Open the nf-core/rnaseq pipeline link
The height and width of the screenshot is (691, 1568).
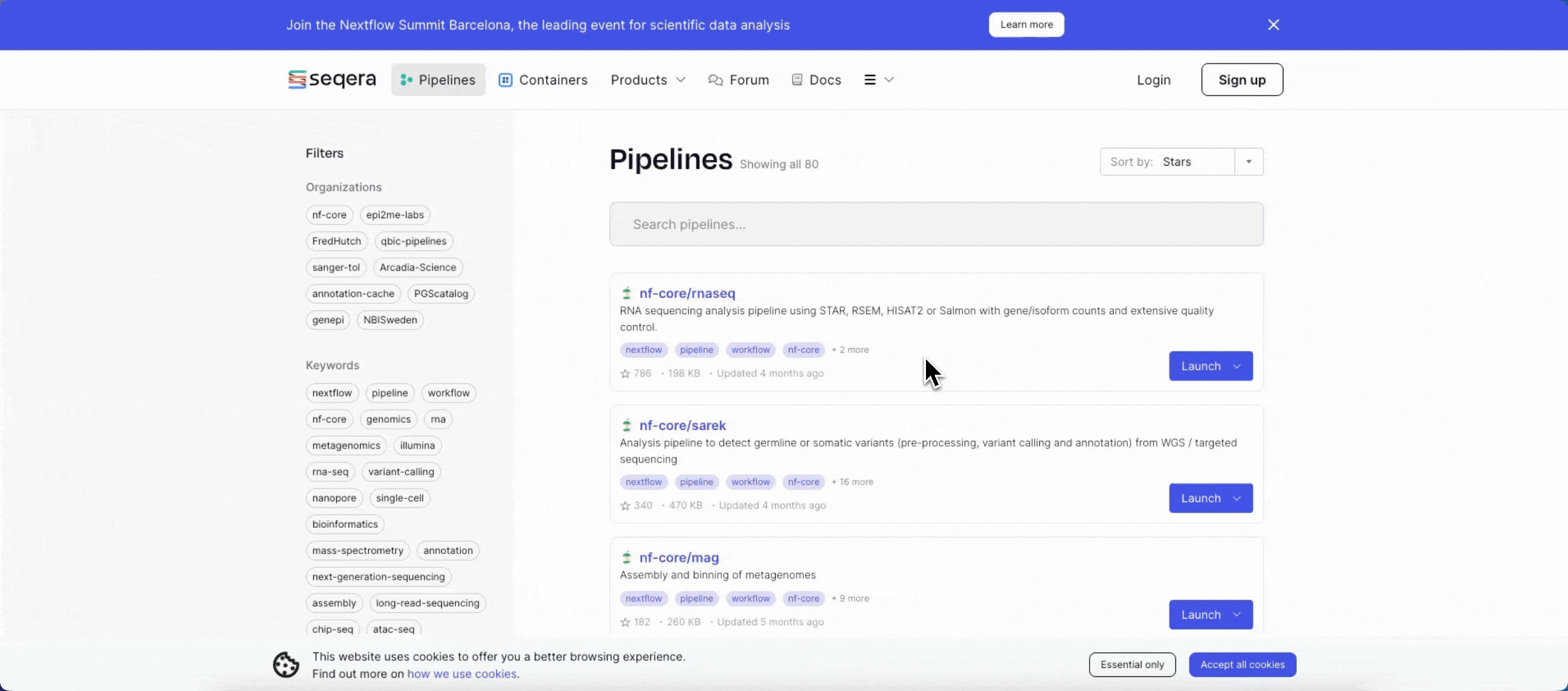point(687,293)
